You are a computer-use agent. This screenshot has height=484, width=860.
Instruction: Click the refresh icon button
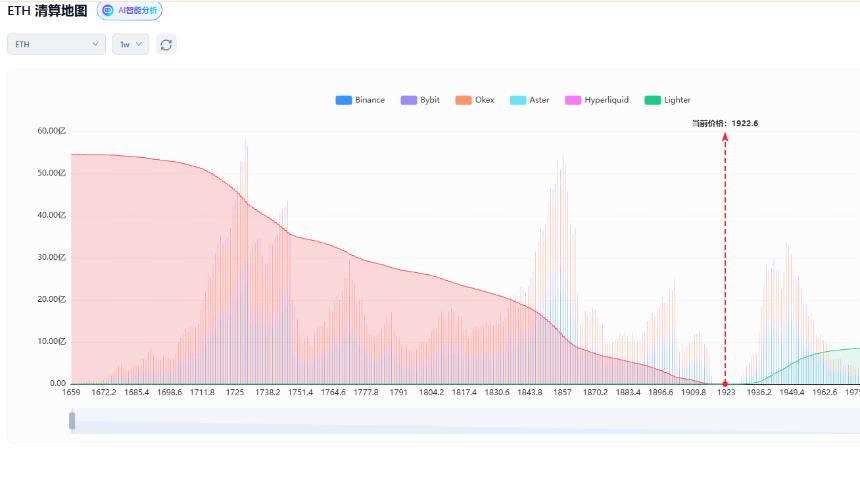(166, 44)
